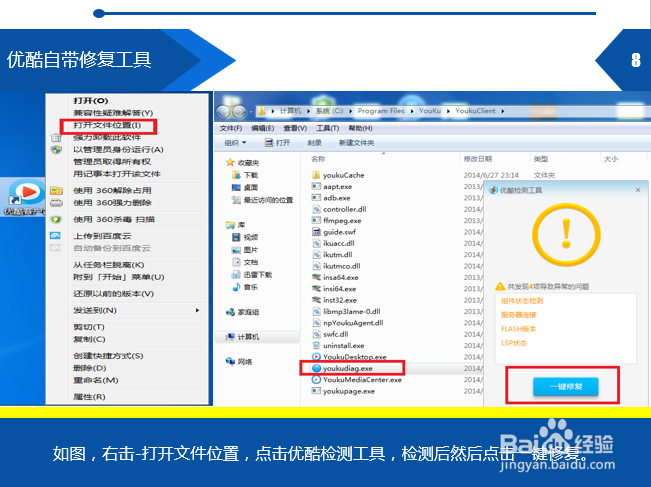This screenshot has width=651, height=487.
Task: Click the 服务器连接 result item
Action: coord(519,315)
